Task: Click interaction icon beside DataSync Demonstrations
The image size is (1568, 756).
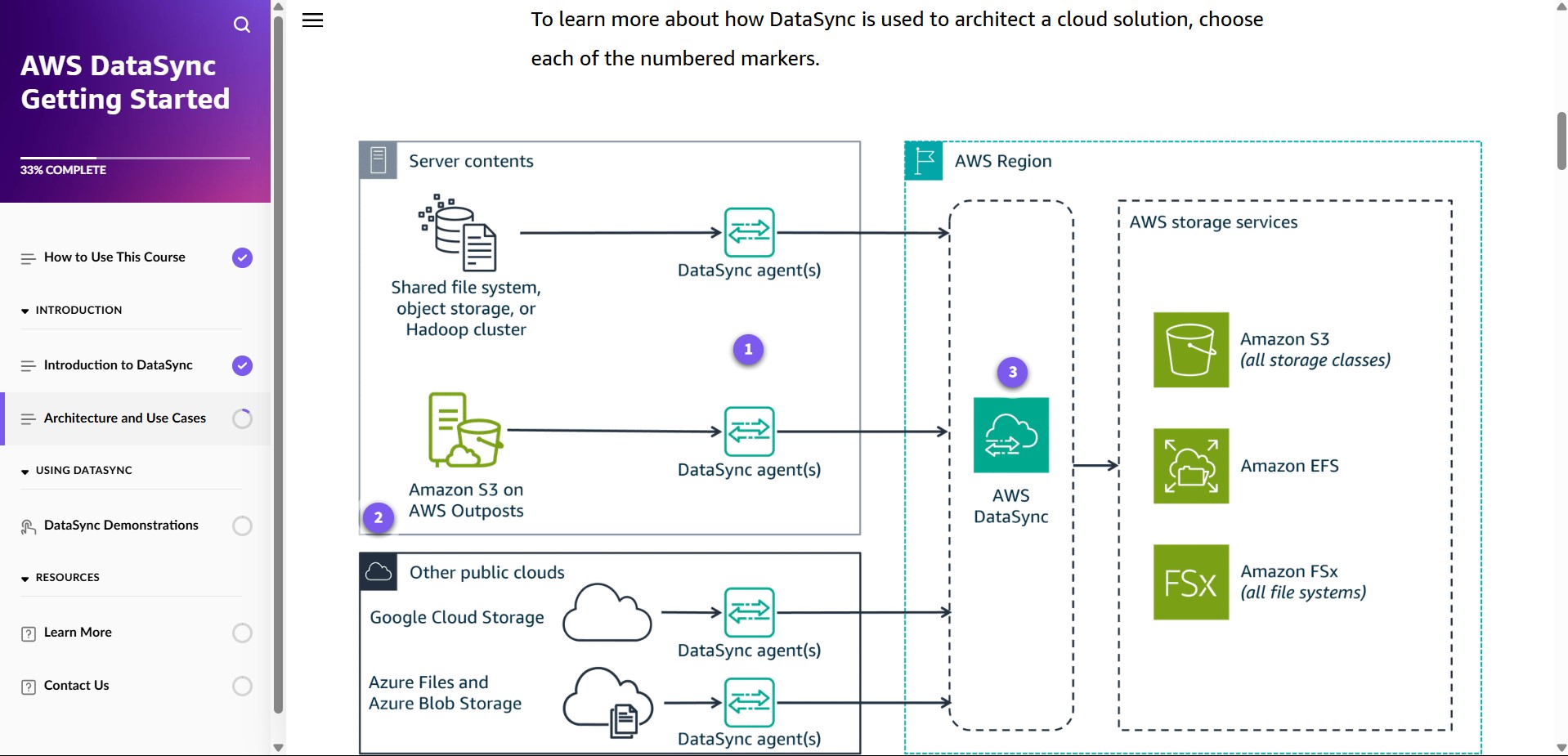Action: [28, 527]
